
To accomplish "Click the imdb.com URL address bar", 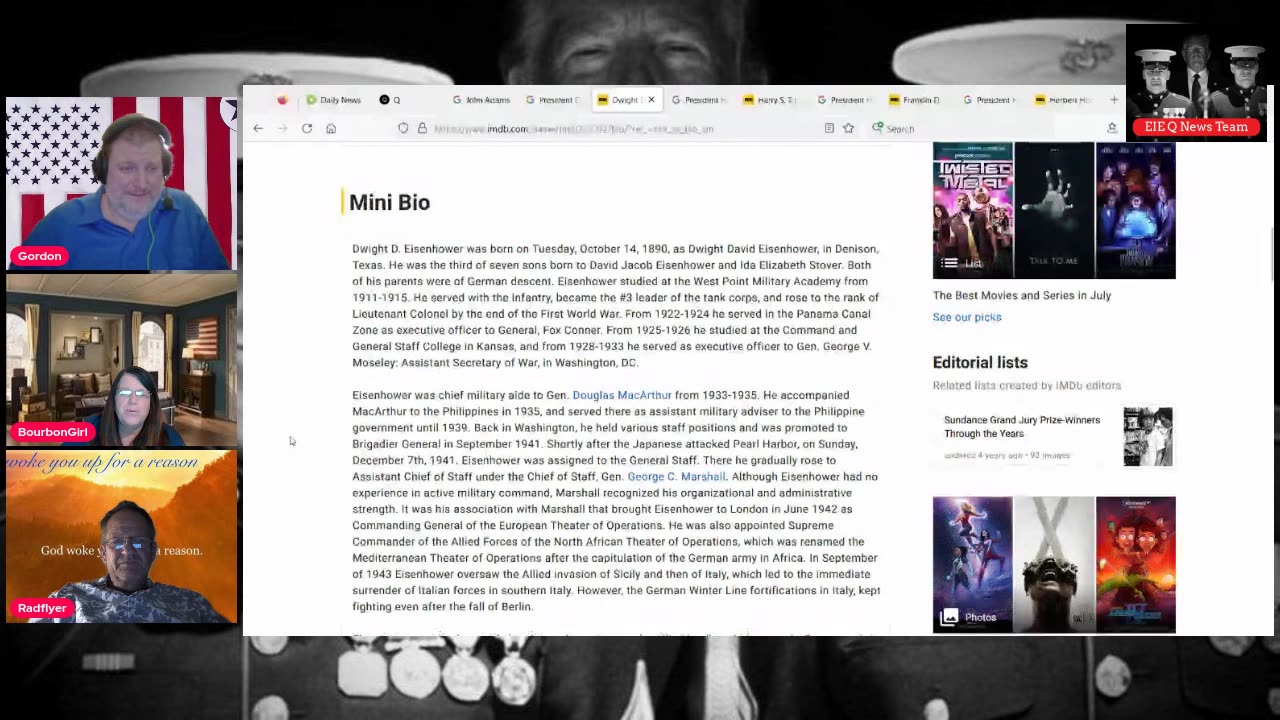I will (x=600, y=128).
